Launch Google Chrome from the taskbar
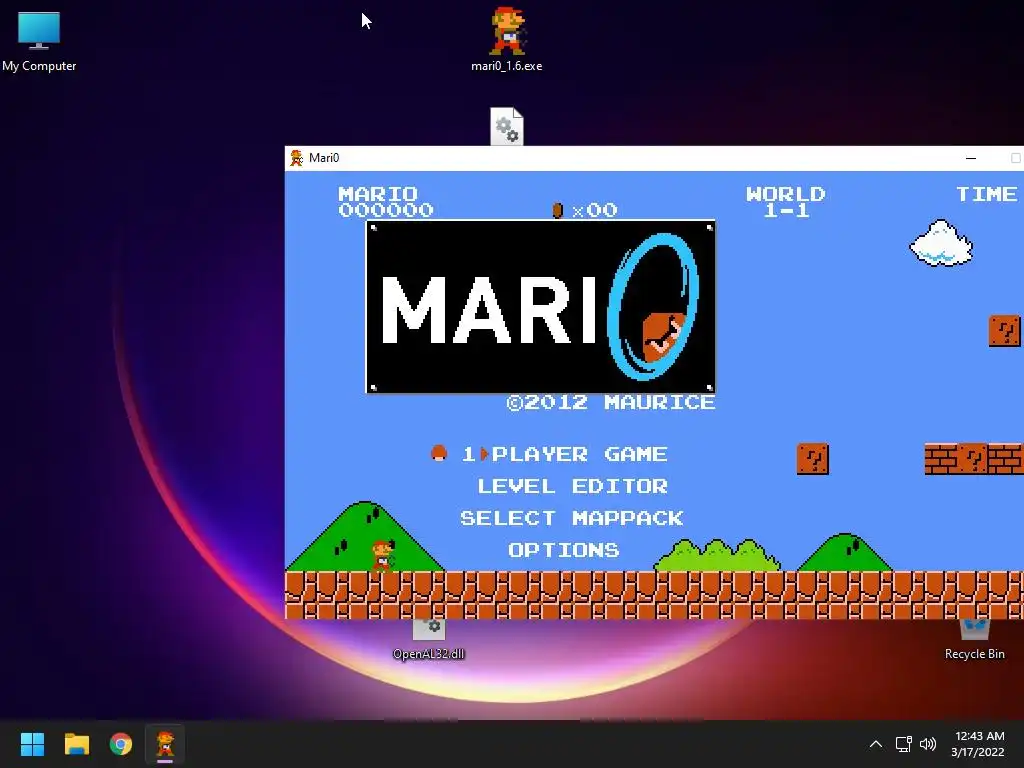Screen dimensions: 1024x768 pos(121,744)
